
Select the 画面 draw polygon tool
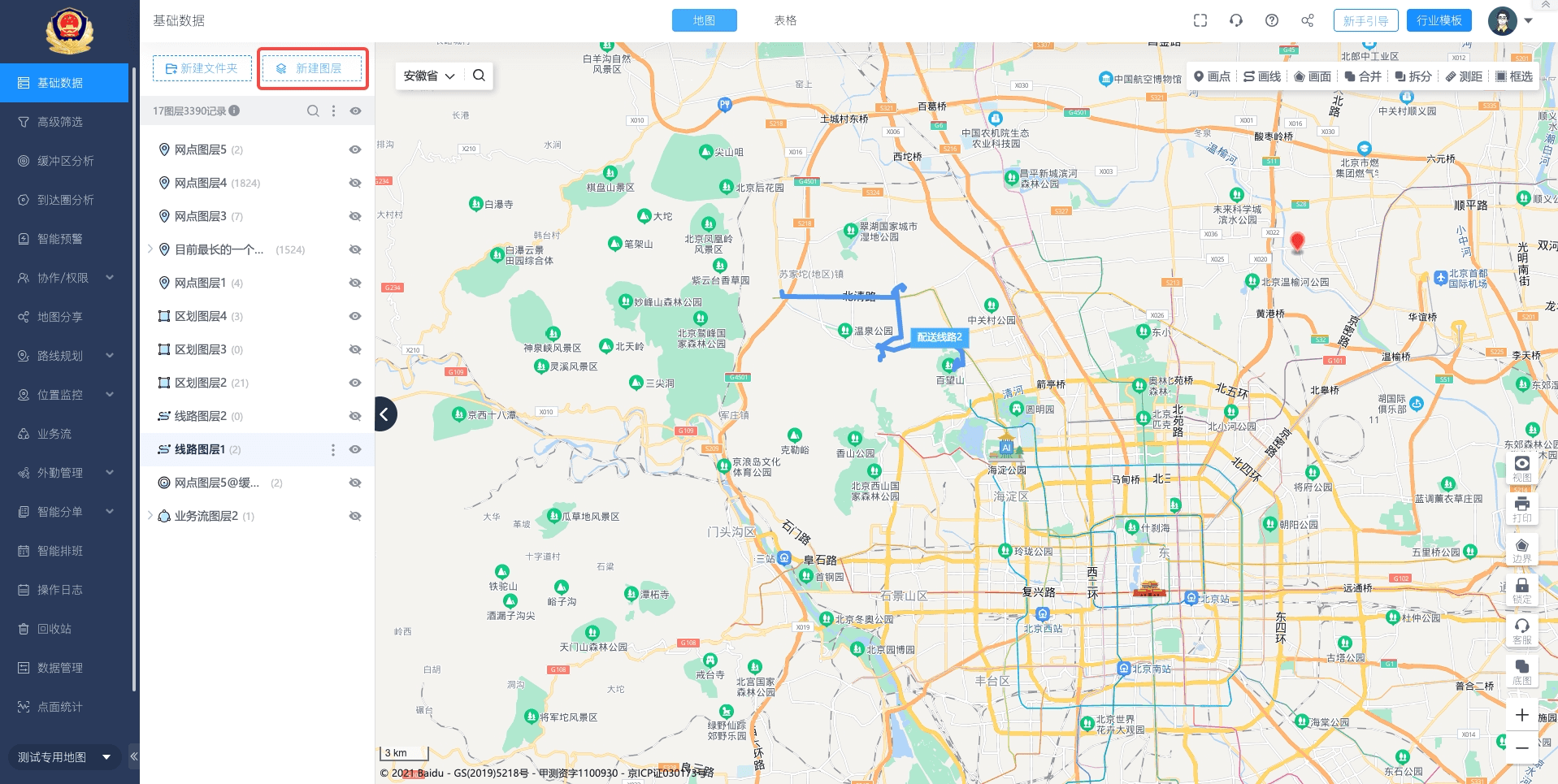point(1313,76)
